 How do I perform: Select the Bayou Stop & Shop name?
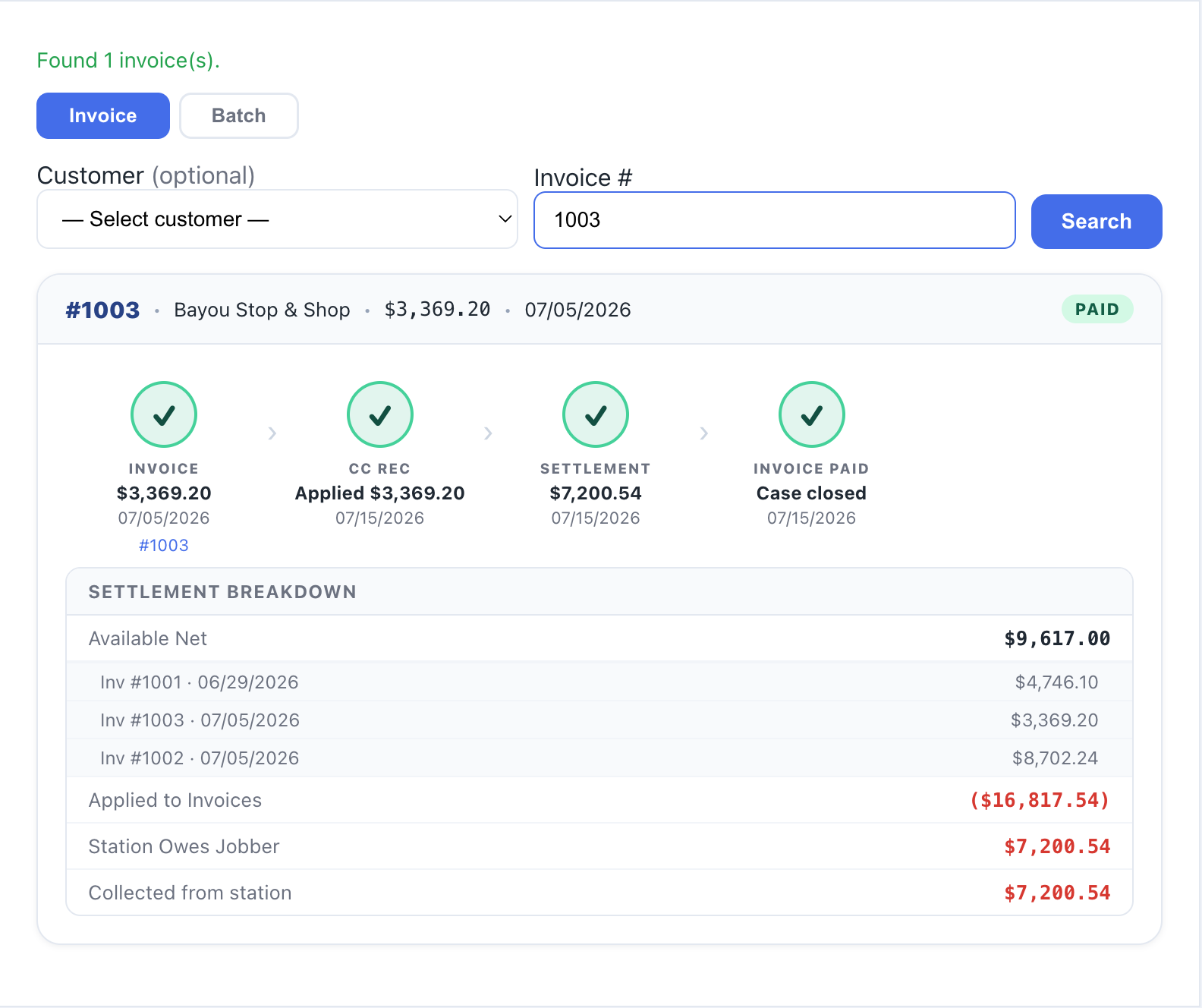262,310
